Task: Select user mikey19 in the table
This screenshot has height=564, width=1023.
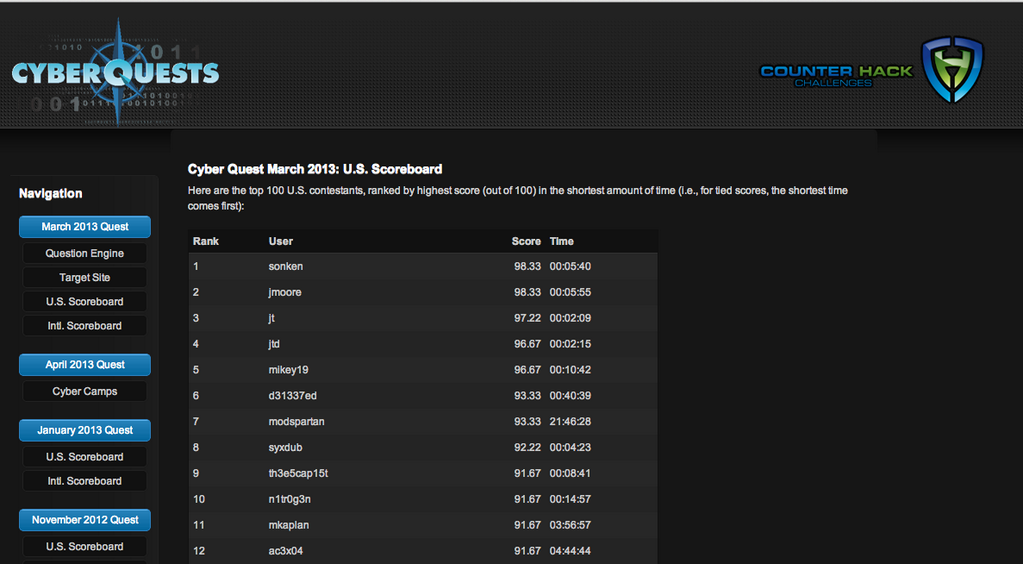Action: pyautogui.click(x=288, y=370)
